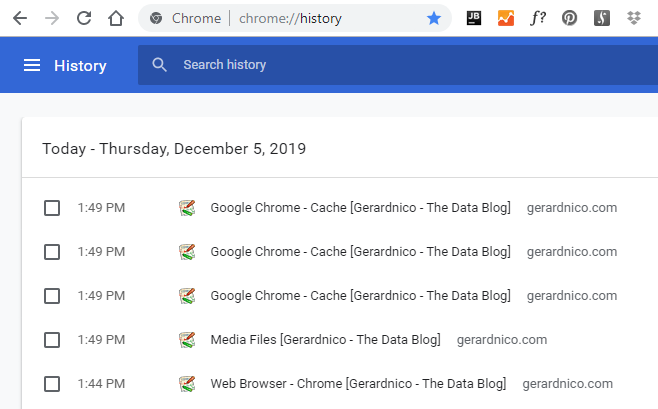This screenshot has height=409, width=658.
Task: Check the 1:44 PM Web Browser entry
Action: point(52,384)
